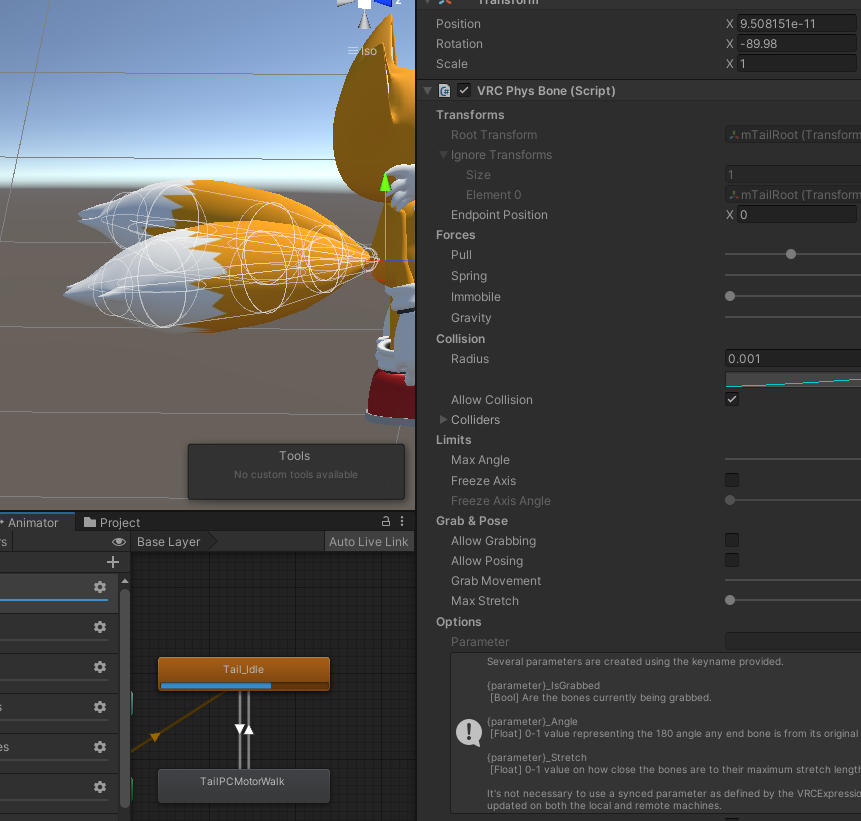Image resolution: width=861 pixels, height=821 pixels.
Task: Enable the Allow Grabbing checkbox
Action: point(732,541)
